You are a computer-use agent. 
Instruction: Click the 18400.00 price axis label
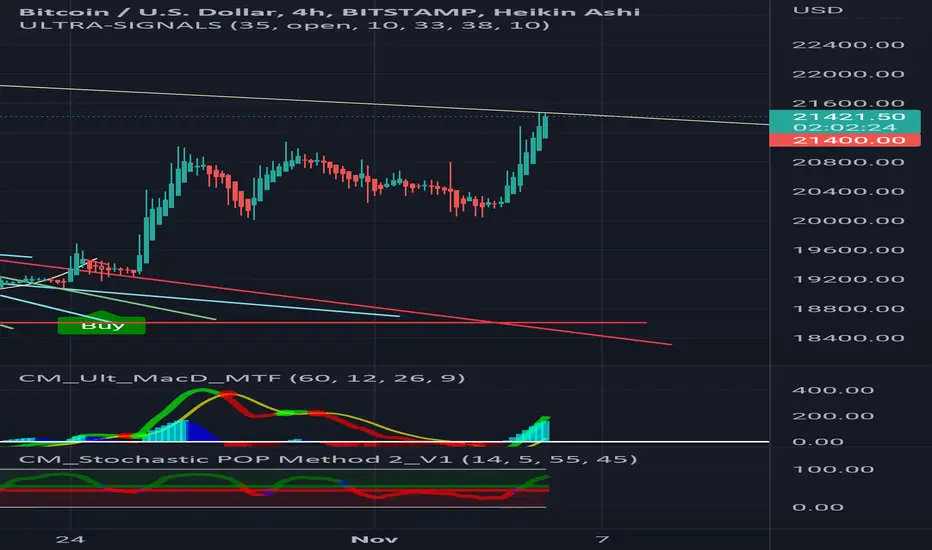coord(849,338)
